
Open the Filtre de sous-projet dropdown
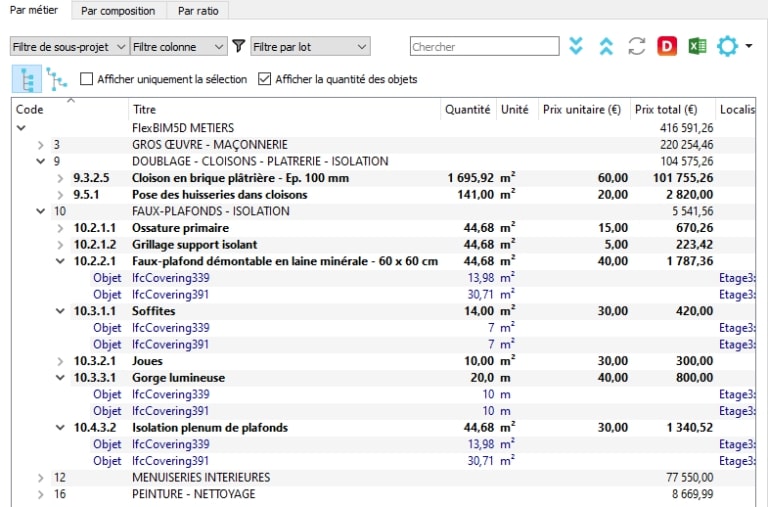point(70,47)
